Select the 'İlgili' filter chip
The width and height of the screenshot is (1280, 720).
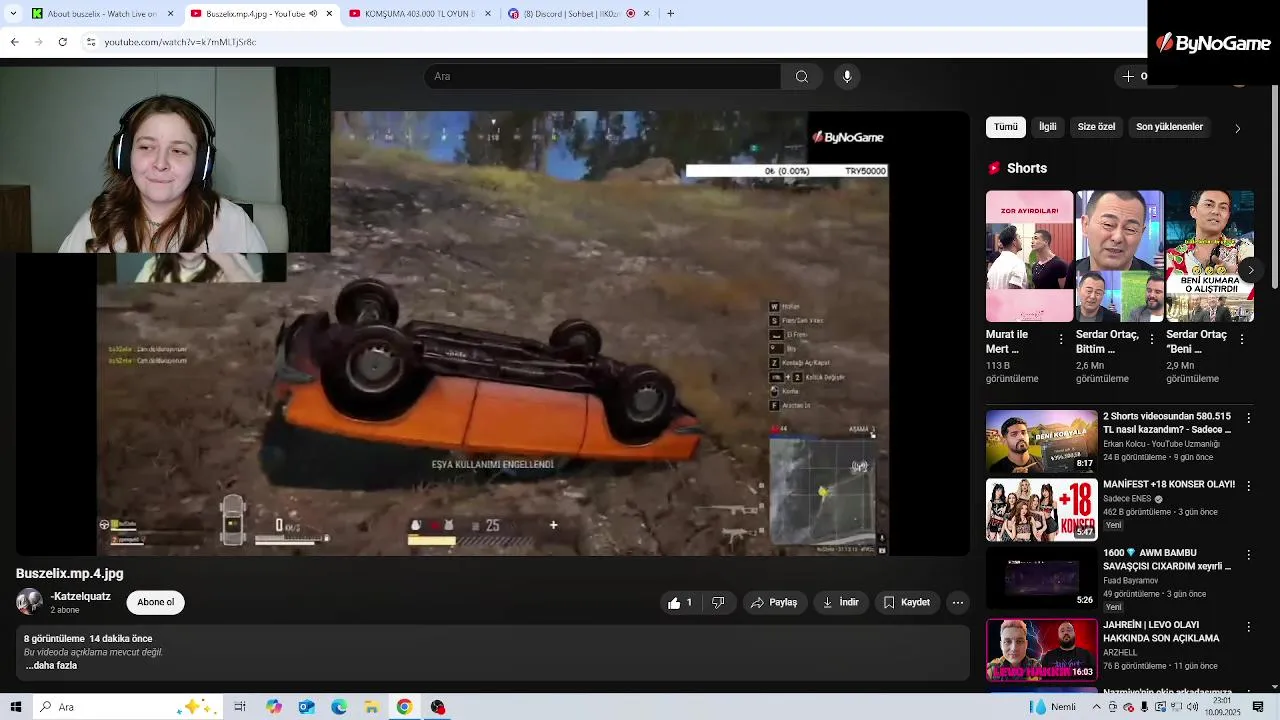[1047, 127]
